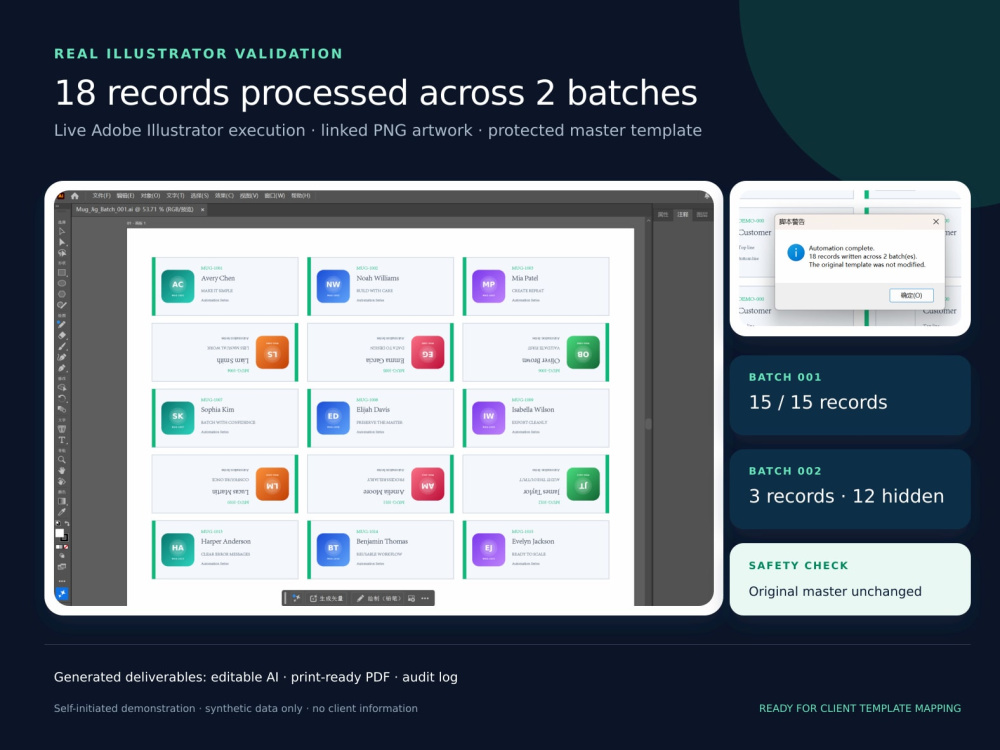Select the Avery Chen card on artboard
Image resolution: width=1000 pixels, height=750 pixels.
click(x=225, y=286)
